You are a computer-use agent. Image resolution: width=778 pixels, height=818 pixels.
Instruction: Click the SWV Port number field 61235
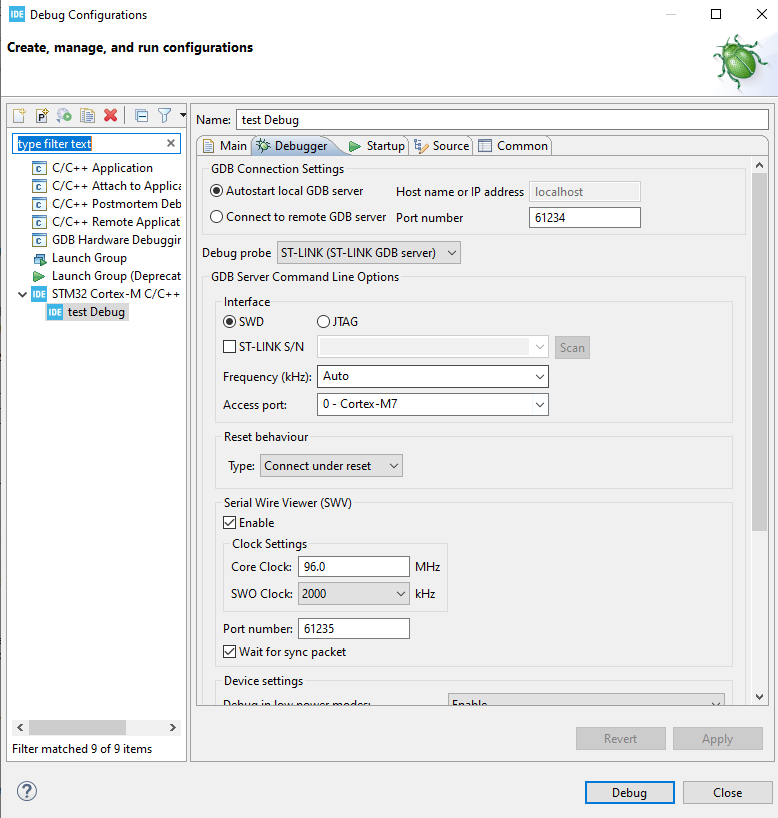[x=353, y=629]
